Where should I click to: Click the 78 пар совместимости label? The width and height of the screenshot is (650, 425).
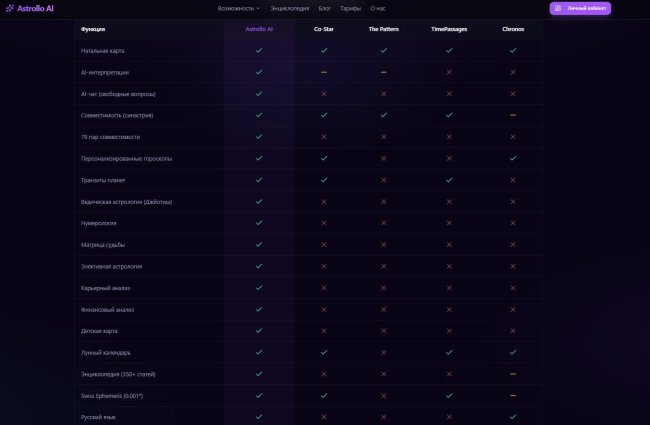point(110,137)
